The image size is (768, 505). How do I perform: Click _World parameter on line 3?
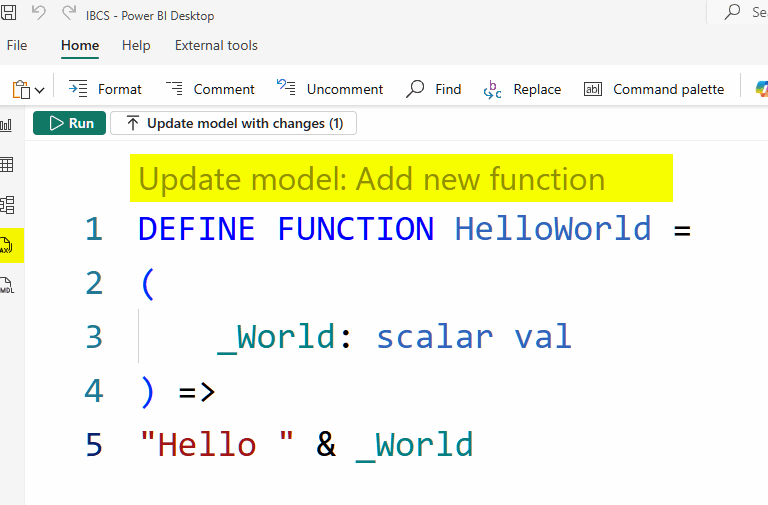[276, 338]
